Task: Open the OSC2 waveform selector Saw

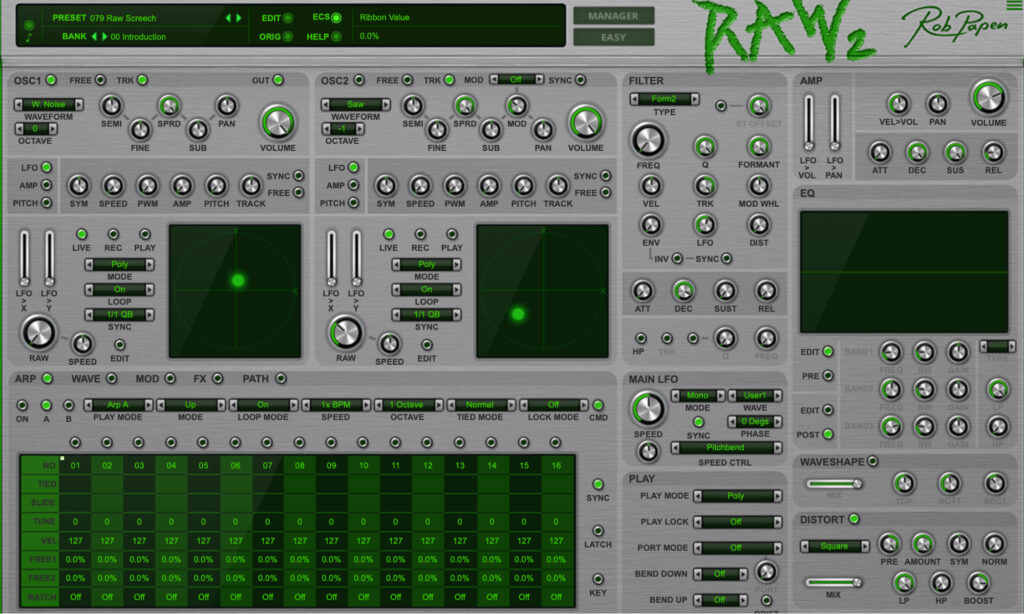Action: (x=356, y=105)
